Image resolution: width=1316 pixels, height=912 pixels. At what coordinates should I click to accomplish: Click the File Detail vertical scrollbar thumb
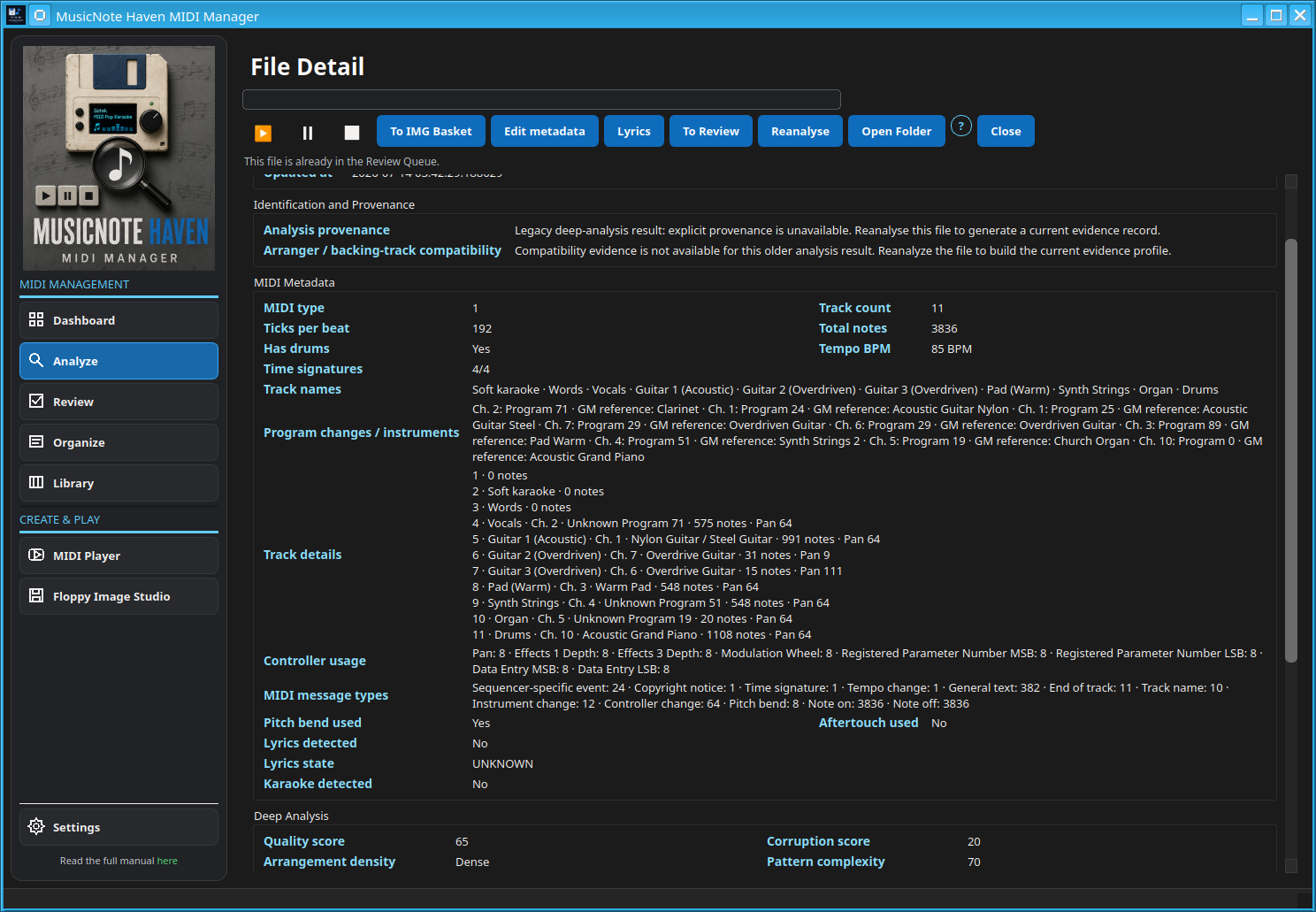[x=1291, y=450]
